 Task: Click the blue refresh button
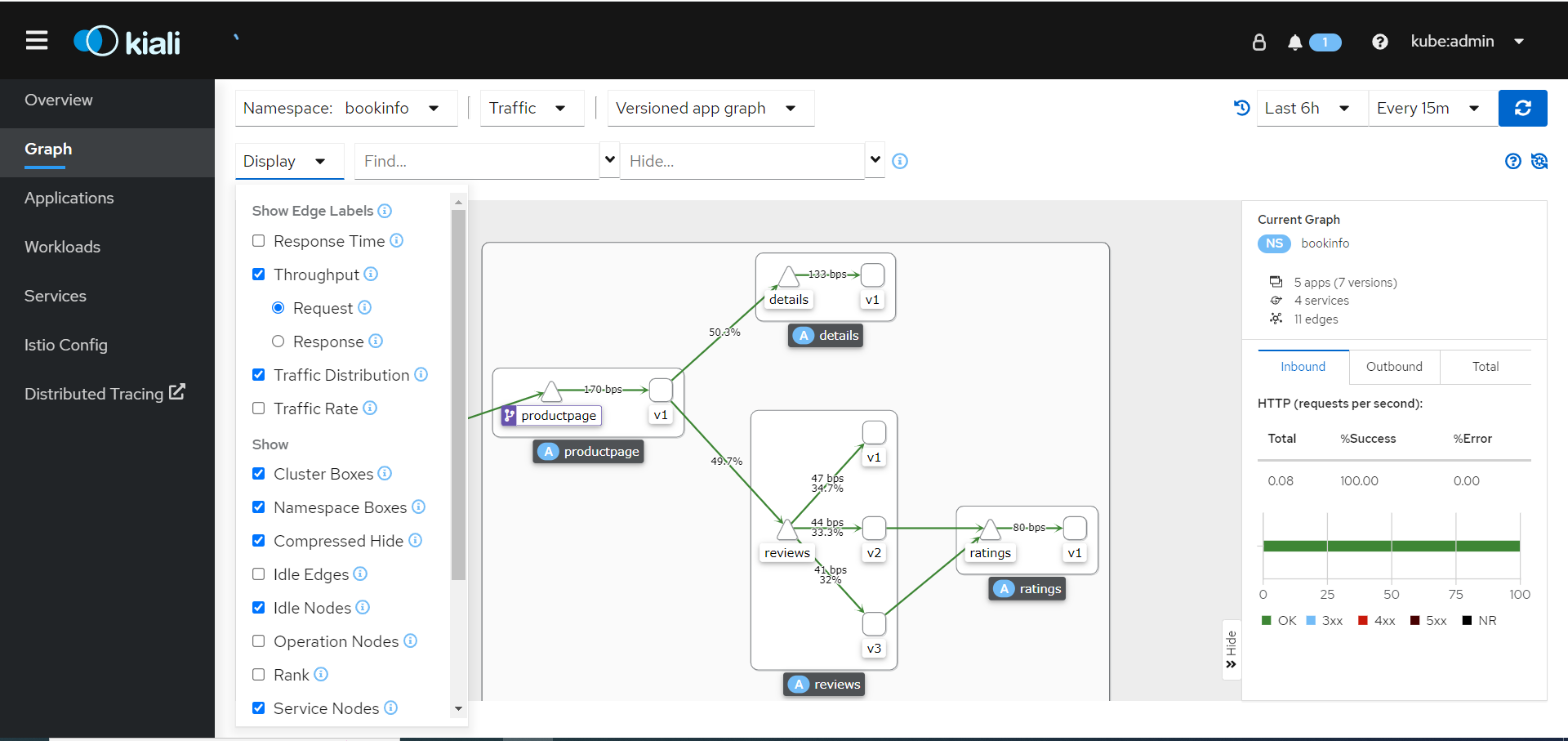[x=1522, y=109]
